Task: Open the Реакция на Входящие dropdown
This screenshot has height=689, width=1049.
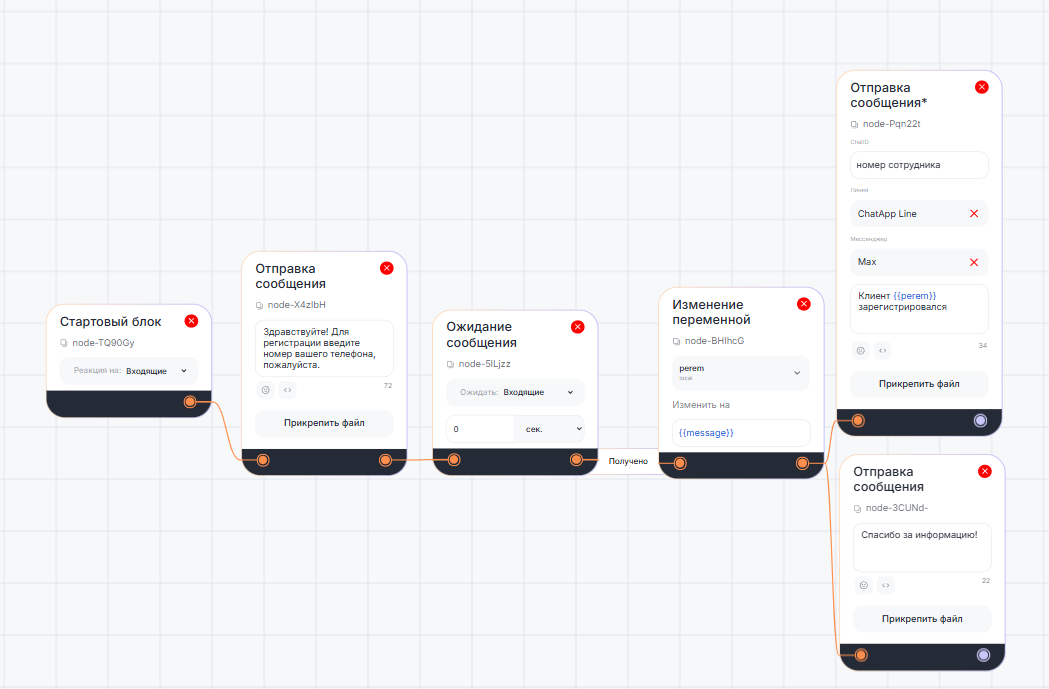Action: 129,371
